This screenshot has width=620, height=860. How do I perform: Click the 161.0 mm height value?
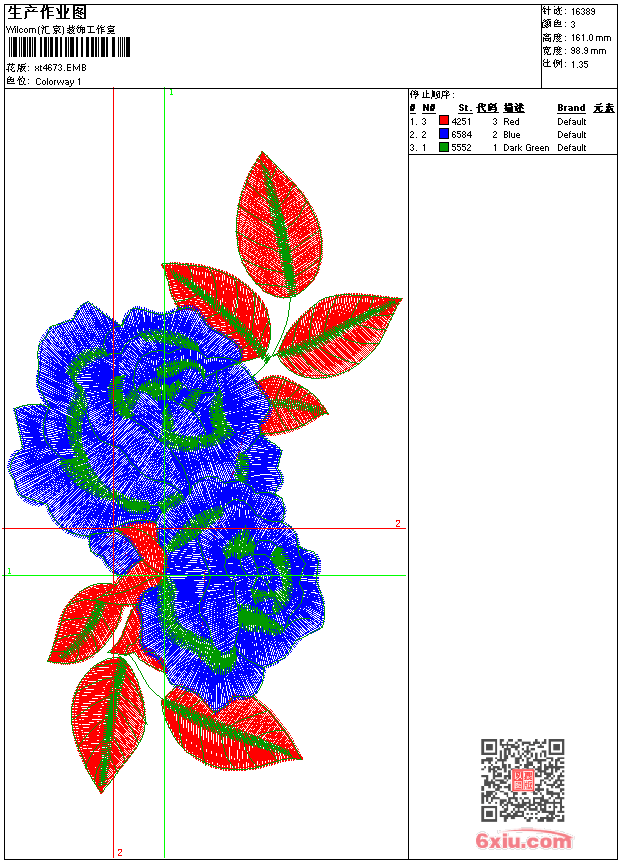click(x=591, y=38)
